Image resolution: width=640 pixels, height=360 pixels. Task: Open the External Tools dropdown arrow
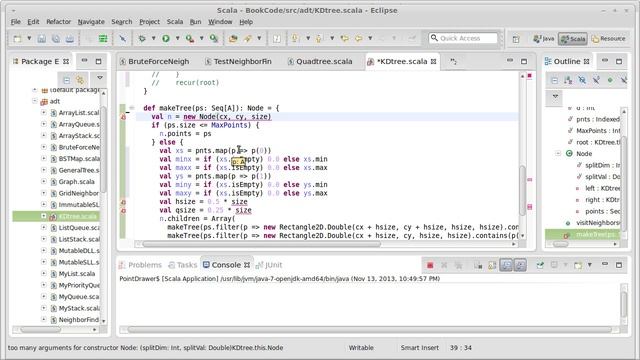pyautogui.click(x=202, y=38)
